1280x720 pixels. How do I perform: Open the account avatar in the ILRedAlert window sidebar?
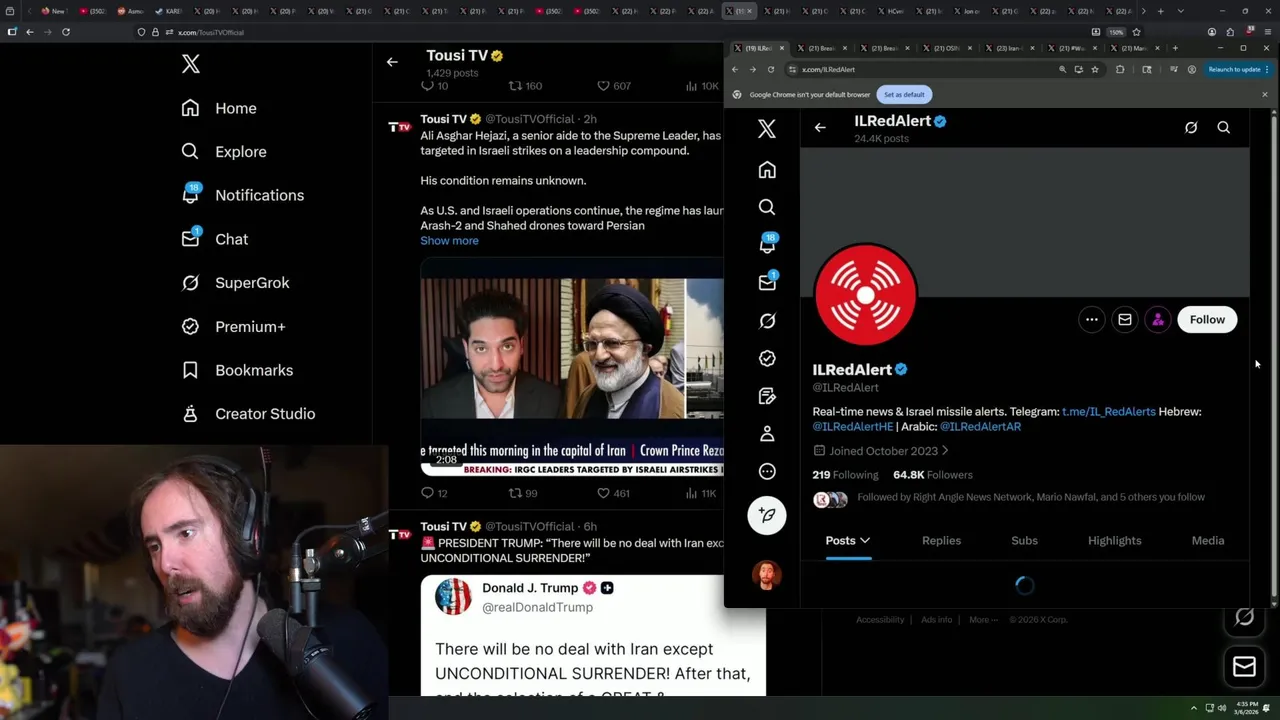click(767, 575)
